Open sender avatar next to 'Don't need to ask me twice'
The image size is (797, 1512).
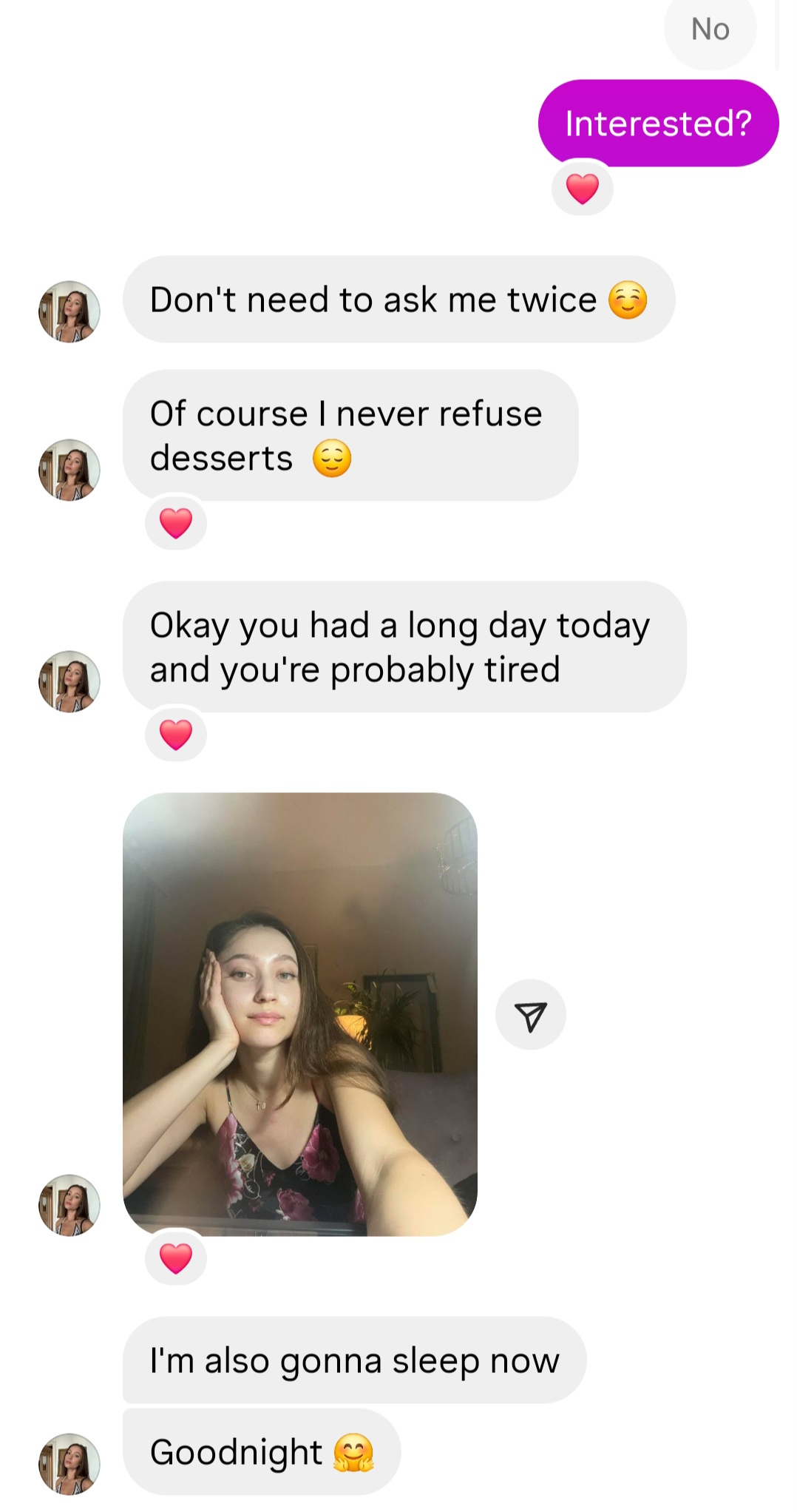pyautogui.click(x=69, y=311)
